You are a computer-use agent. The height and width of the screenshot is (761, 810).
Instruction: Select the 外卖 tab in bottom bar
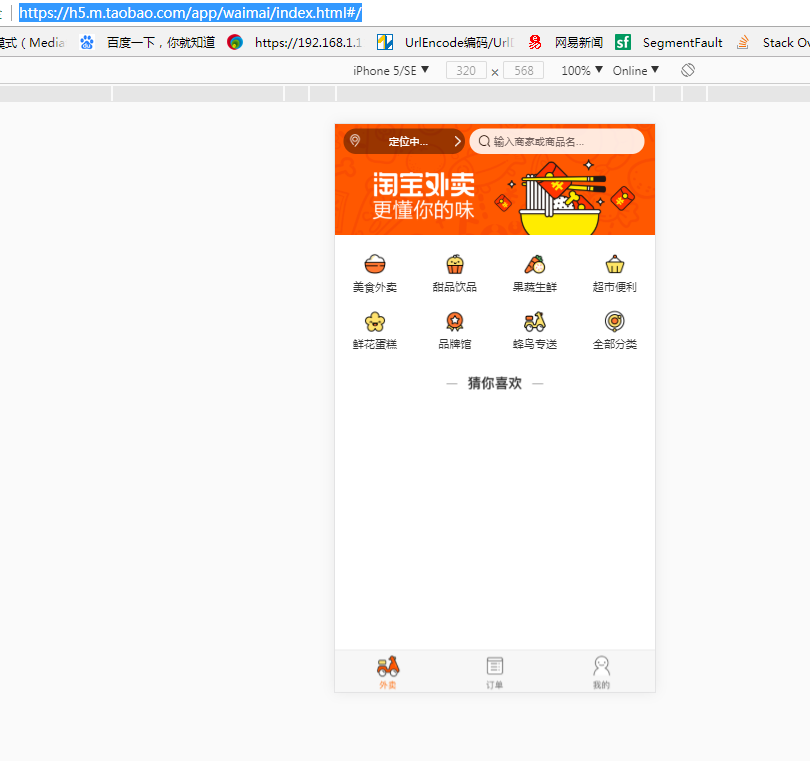[388, 672]
